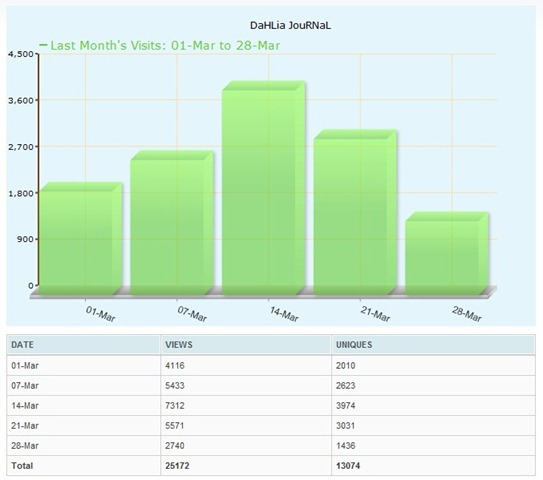Select the shortest 28-Mar bar
Screen dimensions: 543x480
447,254
